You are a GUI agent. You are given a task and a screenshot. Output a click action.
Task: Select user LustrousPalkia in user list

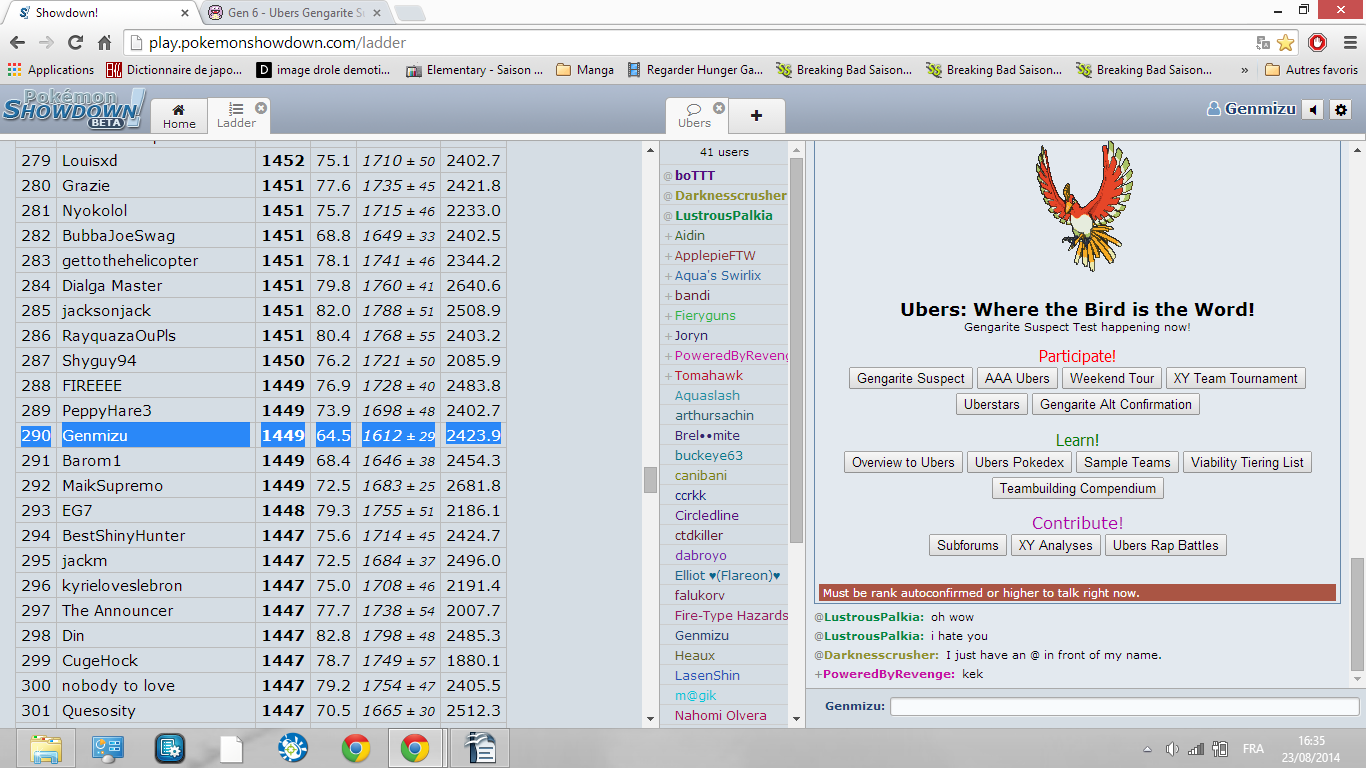[724, 215]
